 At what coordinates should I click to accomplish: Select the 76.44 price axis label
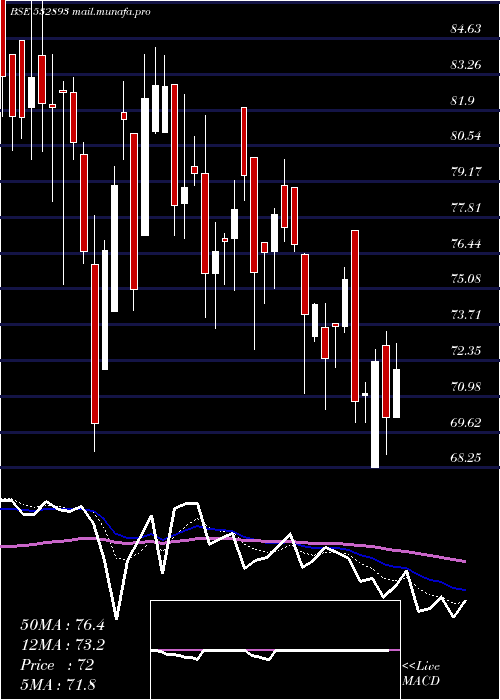[466, 244]
